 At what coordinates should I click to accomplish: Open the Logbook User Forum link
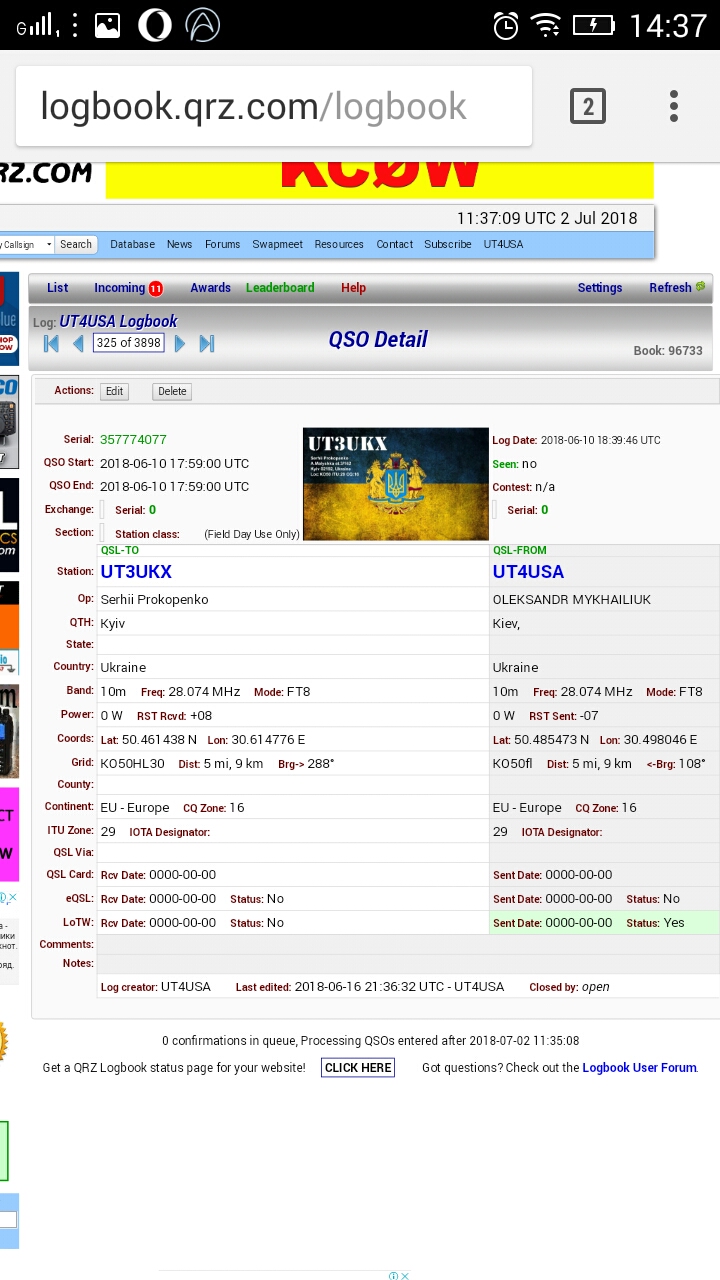(x=639, y=1068)
